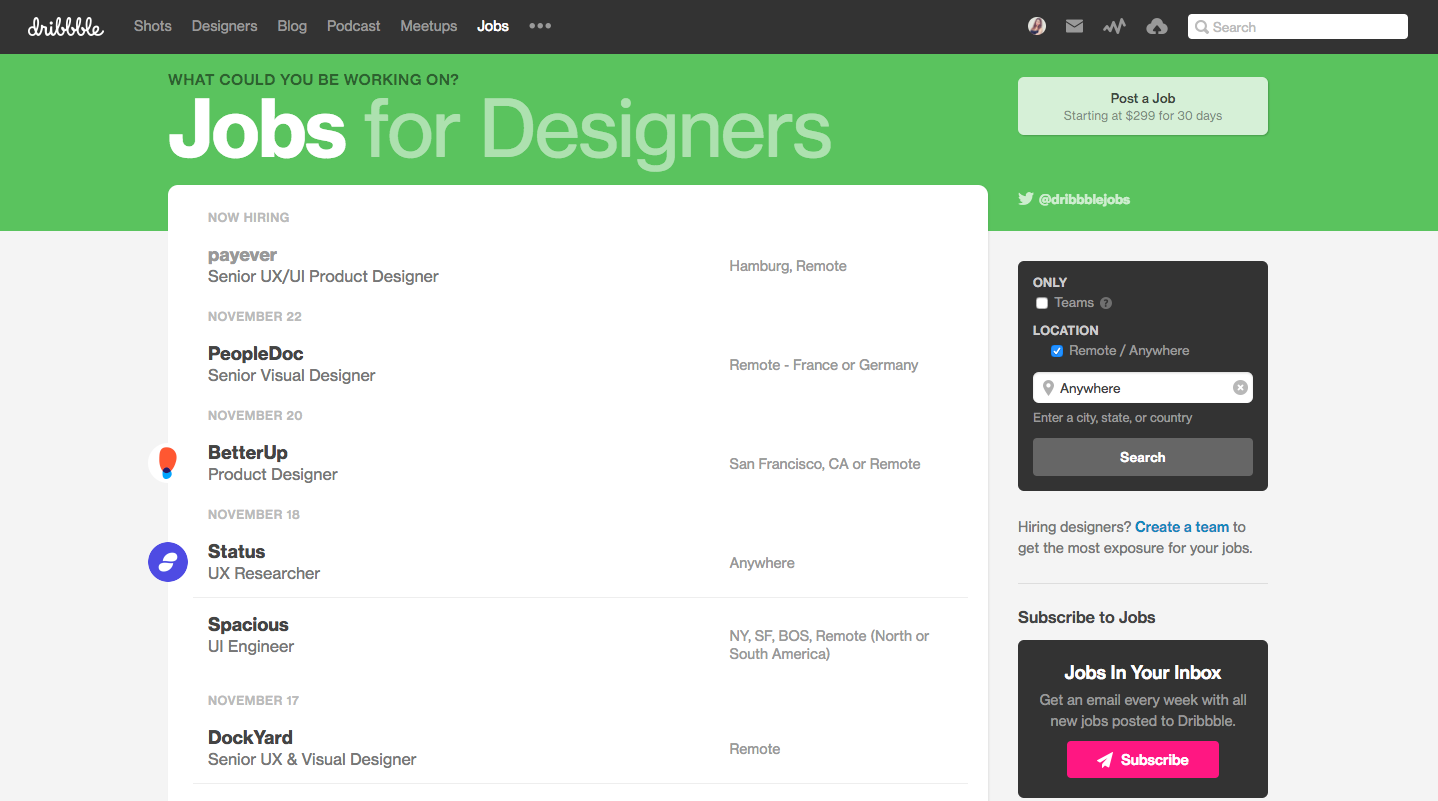Toggle the Teams only checkbox
The image size is (1438, 801).
pyautogui.click(x=1042, y=303)
